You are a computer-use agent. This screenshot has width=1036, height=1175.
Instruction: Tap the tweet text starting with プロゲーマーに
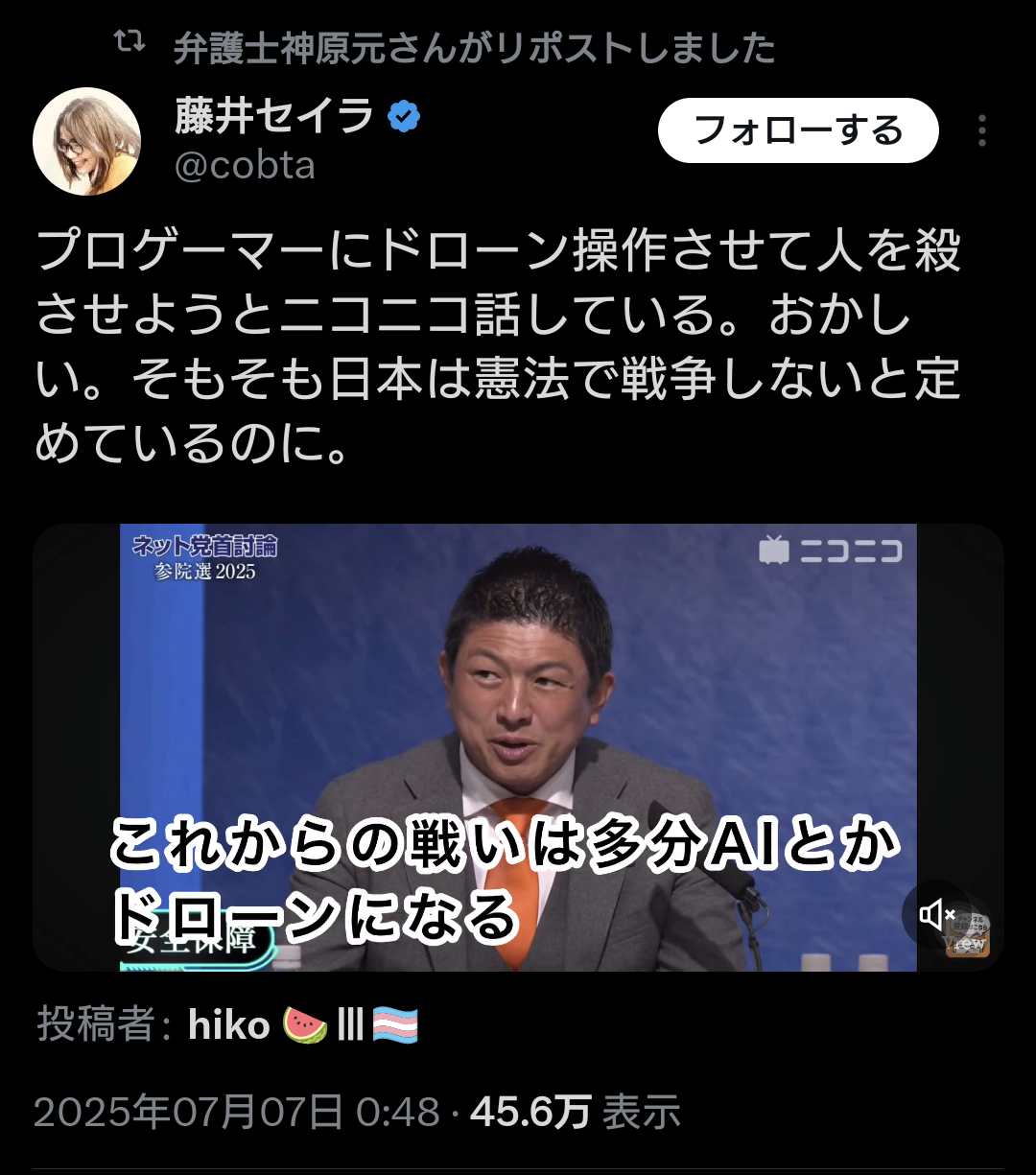(x=498, y=345)
